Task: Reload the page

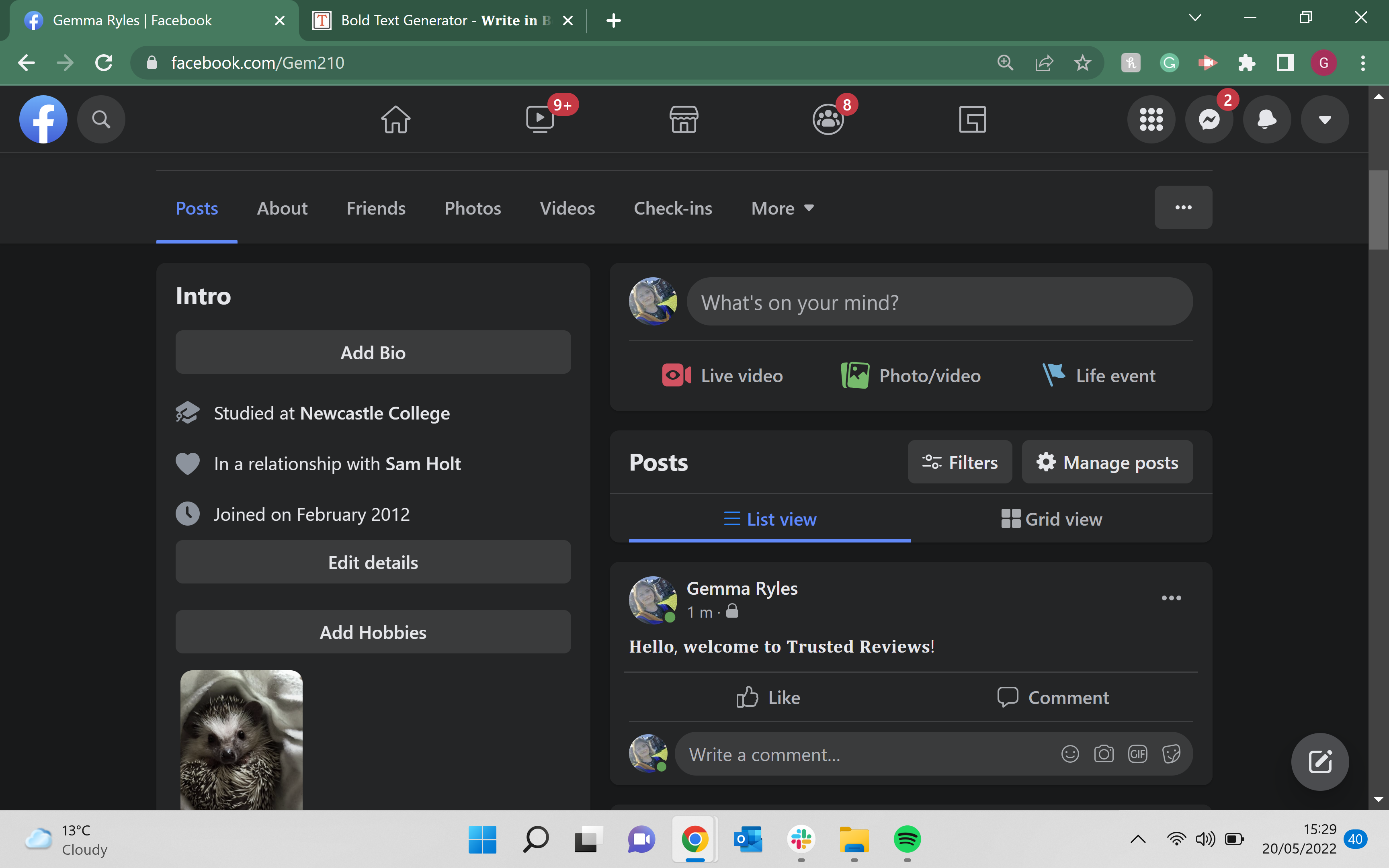Action: [x=104, y=63]
